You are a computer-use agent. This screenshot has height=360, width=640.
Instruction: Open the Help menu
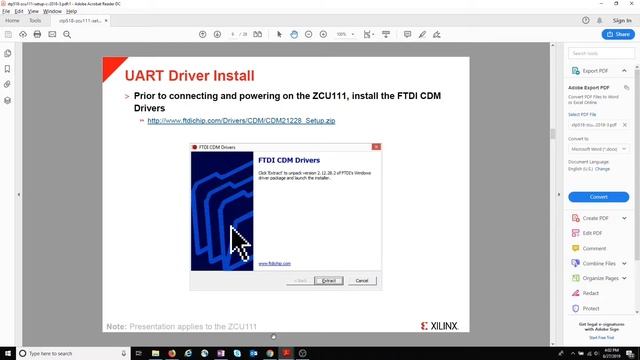[71, 11]
